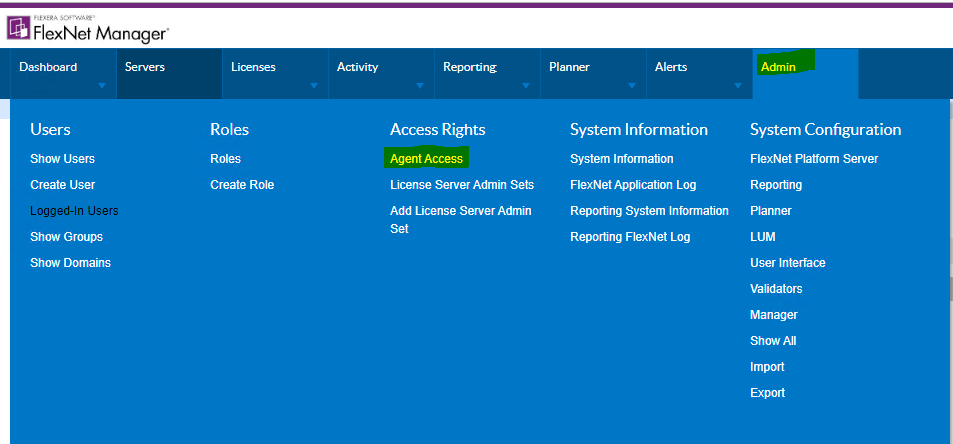Expand the Licenses dropdown arrow
This screenshot has height=444, width=953.
pyautogui.click(x=314, y=86)
